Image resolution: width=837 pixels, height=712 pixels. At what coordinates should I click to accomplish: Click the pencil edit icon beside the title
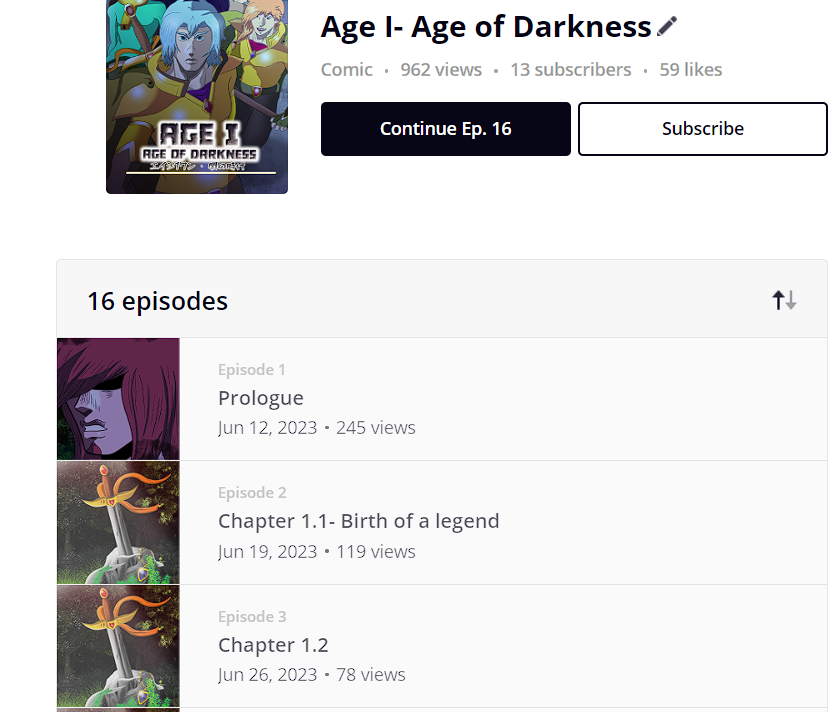(667, 27)
